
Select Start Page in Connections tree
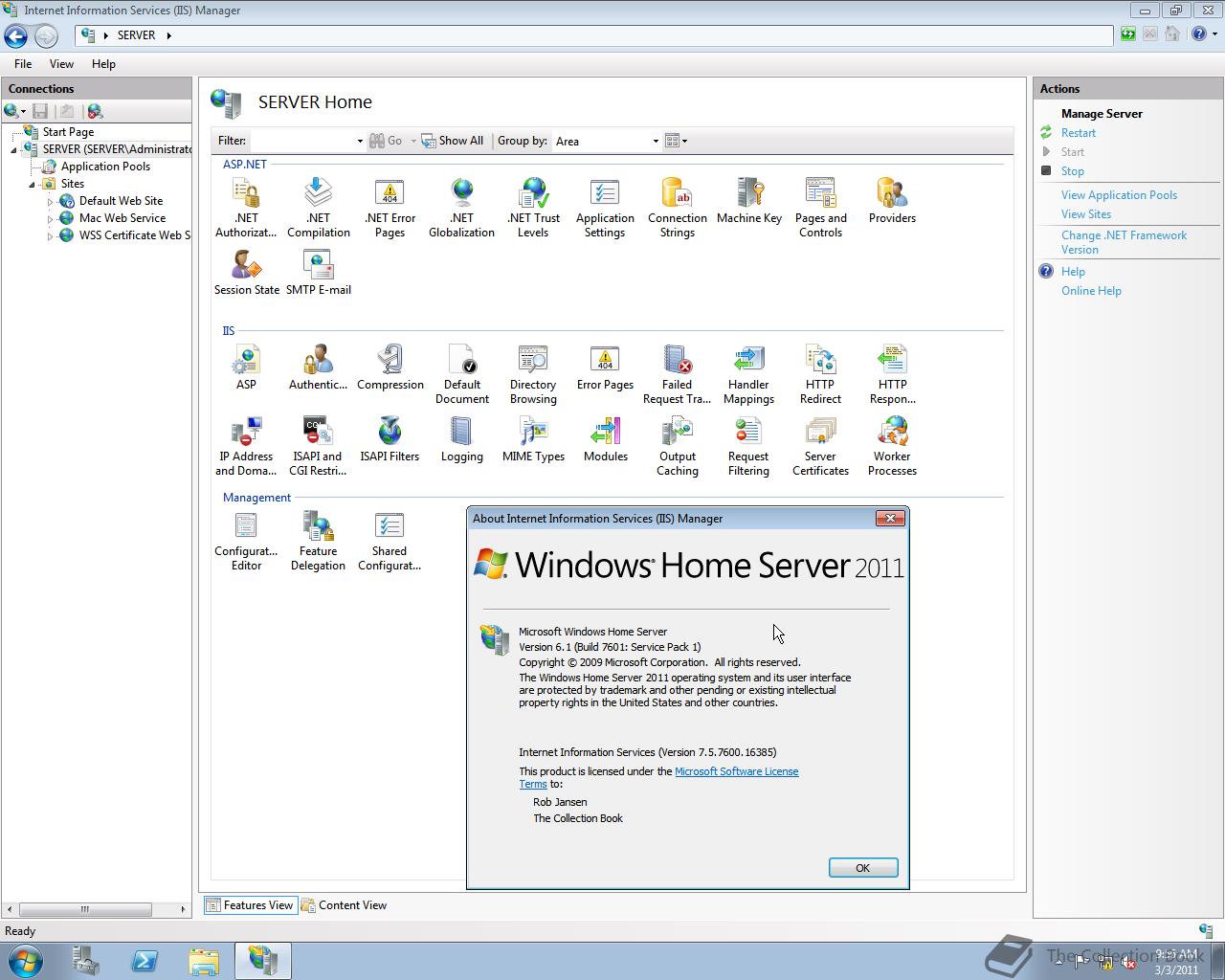pyautogui.click(x=68, y=132)
